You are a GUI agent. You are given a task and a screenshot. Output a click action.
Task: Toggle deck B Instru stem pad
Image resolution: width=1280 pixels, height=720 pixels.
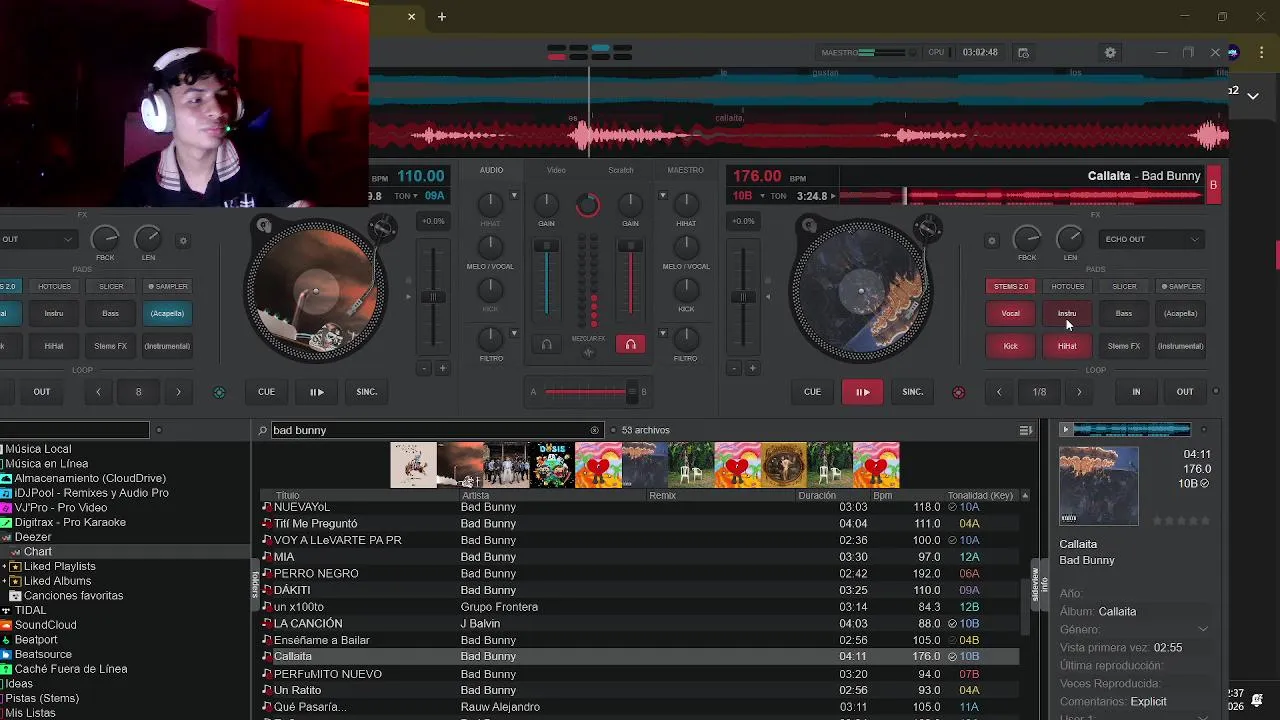point(1067,314)
